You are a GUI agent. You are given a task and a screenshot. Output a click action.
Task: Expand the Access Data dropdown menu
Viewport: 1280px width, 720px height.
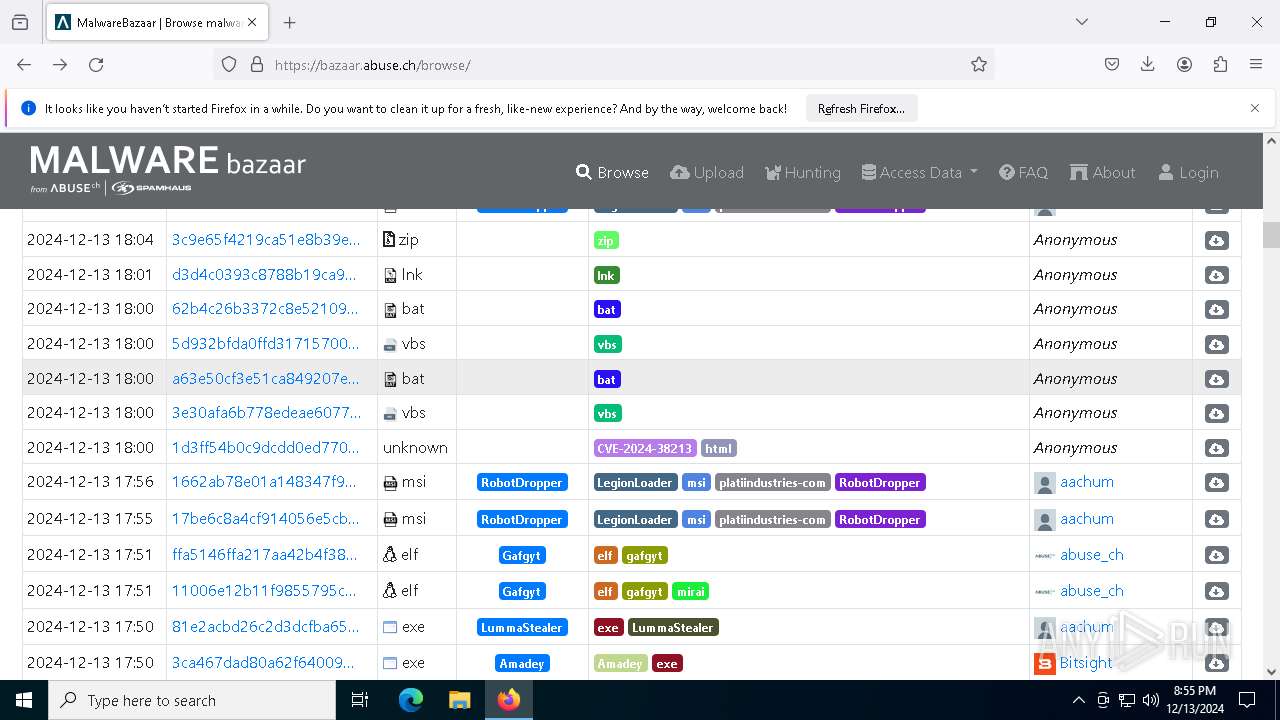[920, 172]
